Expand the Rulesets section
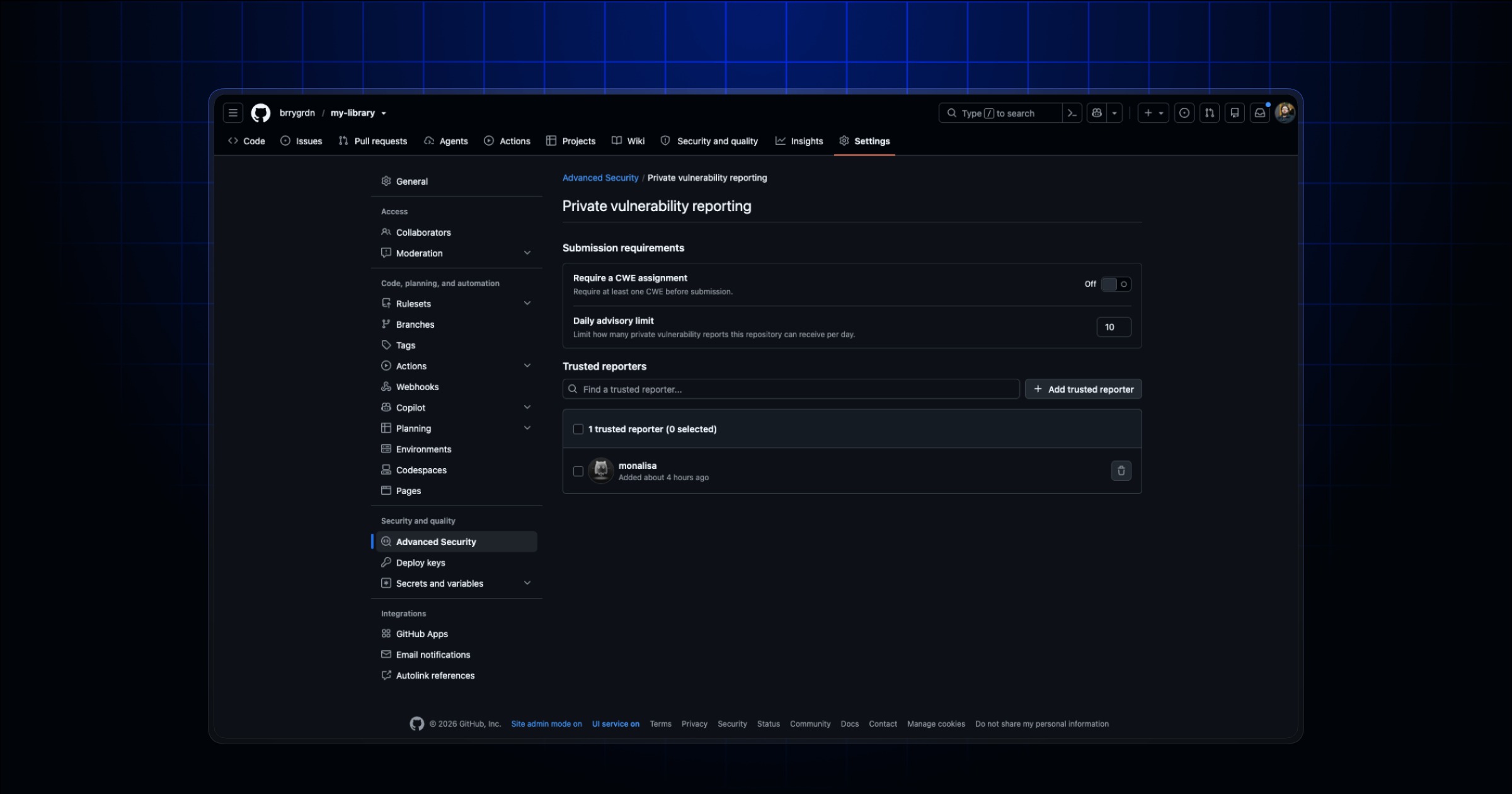The width and height of the screenshot is (1512, 794). (457, 304)
